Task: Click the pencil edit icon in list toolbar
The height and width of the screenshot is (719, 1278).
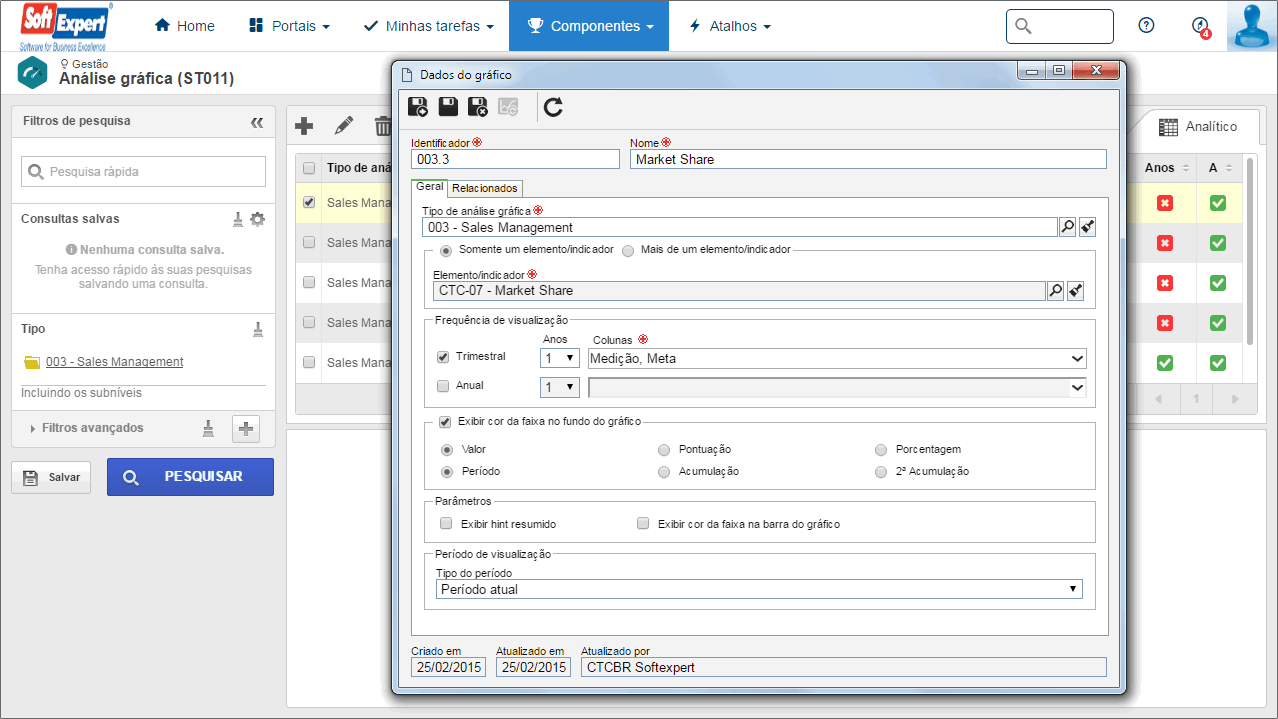Action: [x=344, y=126]
